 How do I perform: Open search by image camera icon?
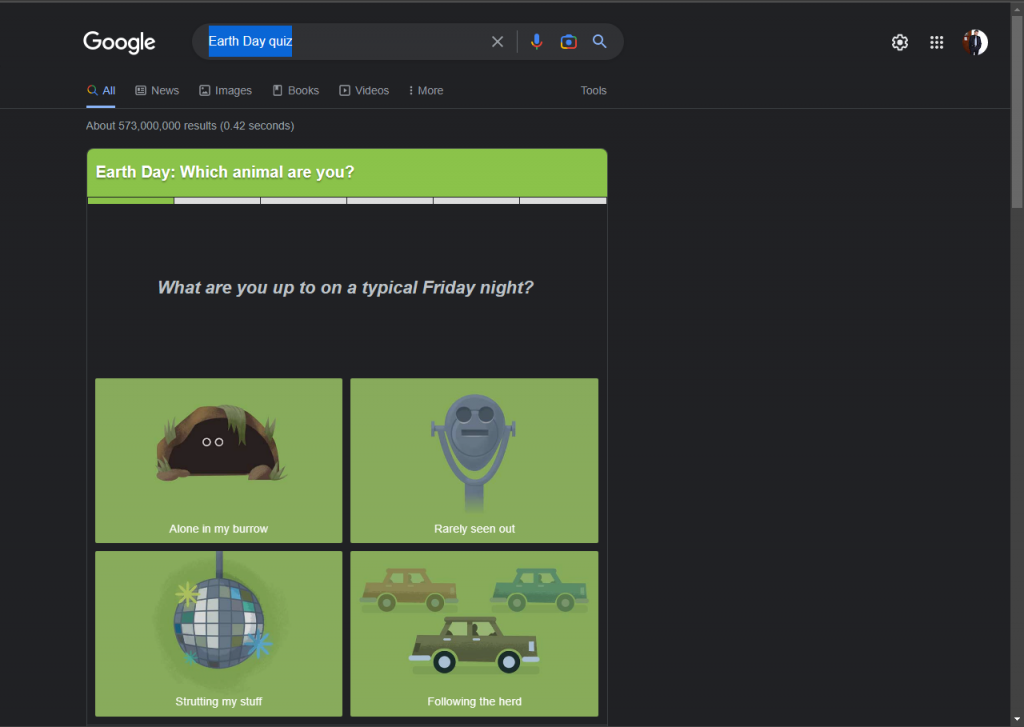[568, 42]
